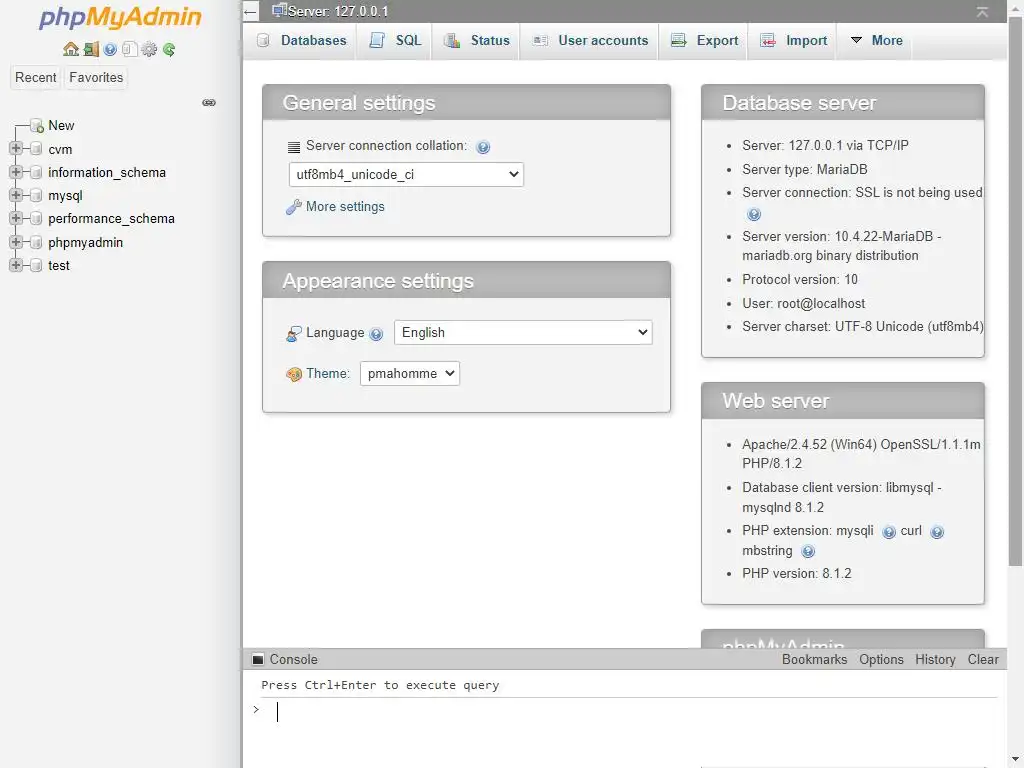Screen dimensions: 1024x768
Task: Open the Language dropdown showing English
Action: click(523, 332)
